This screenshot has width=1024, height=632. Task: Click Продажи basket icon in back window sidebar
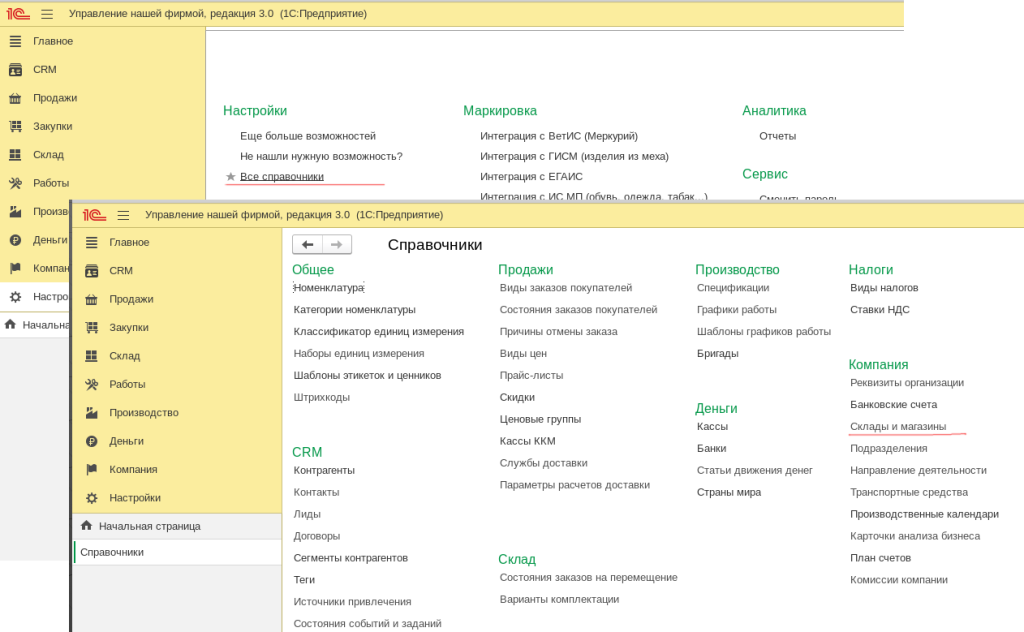(x=16, y=98)
